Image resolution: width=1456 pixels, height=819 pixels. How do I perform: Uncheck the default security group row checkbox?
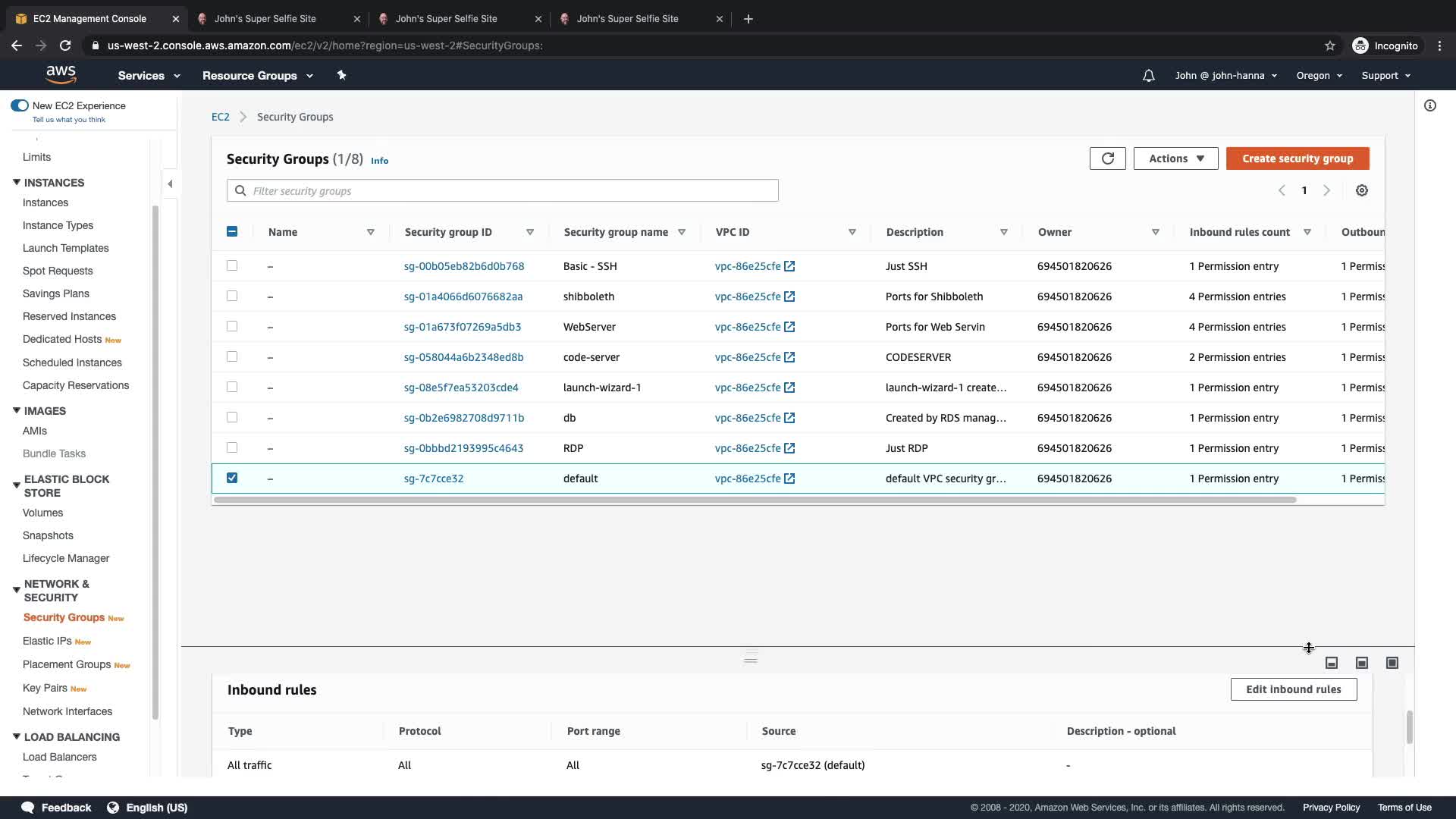[232, 478]
